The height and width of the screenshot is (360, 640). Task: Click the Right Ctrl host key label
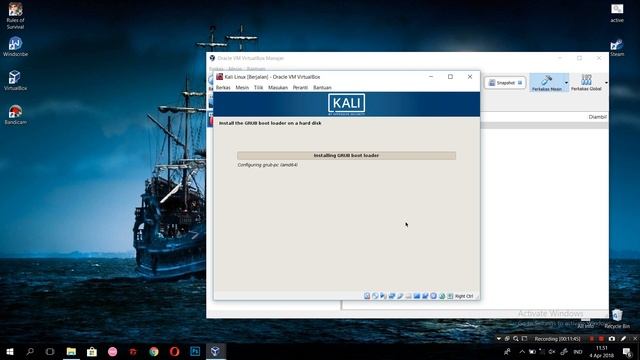coord(464,296)
